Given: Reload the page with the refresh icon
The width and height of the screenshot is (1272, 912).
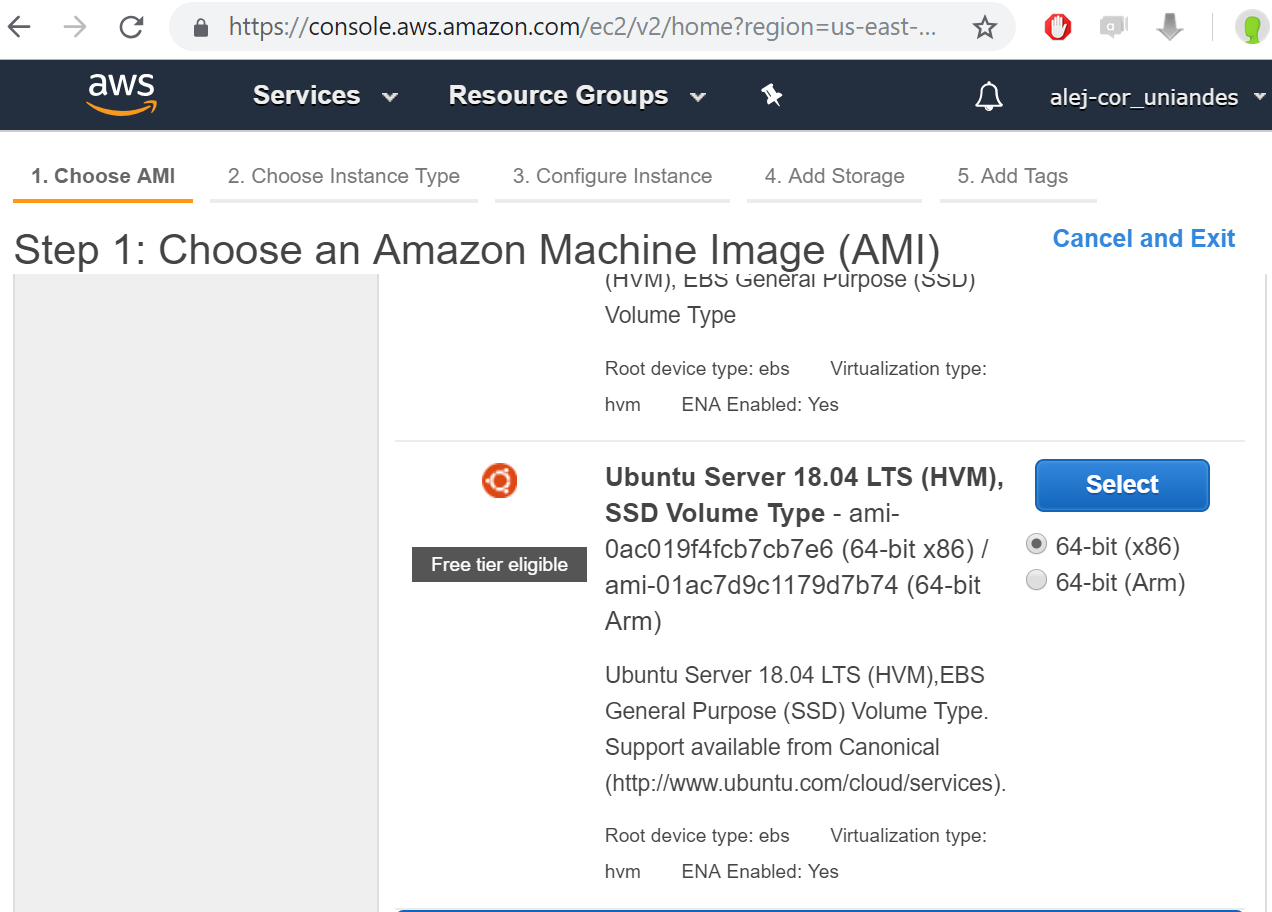Looking at the screenshot, I should pos(131,27).
